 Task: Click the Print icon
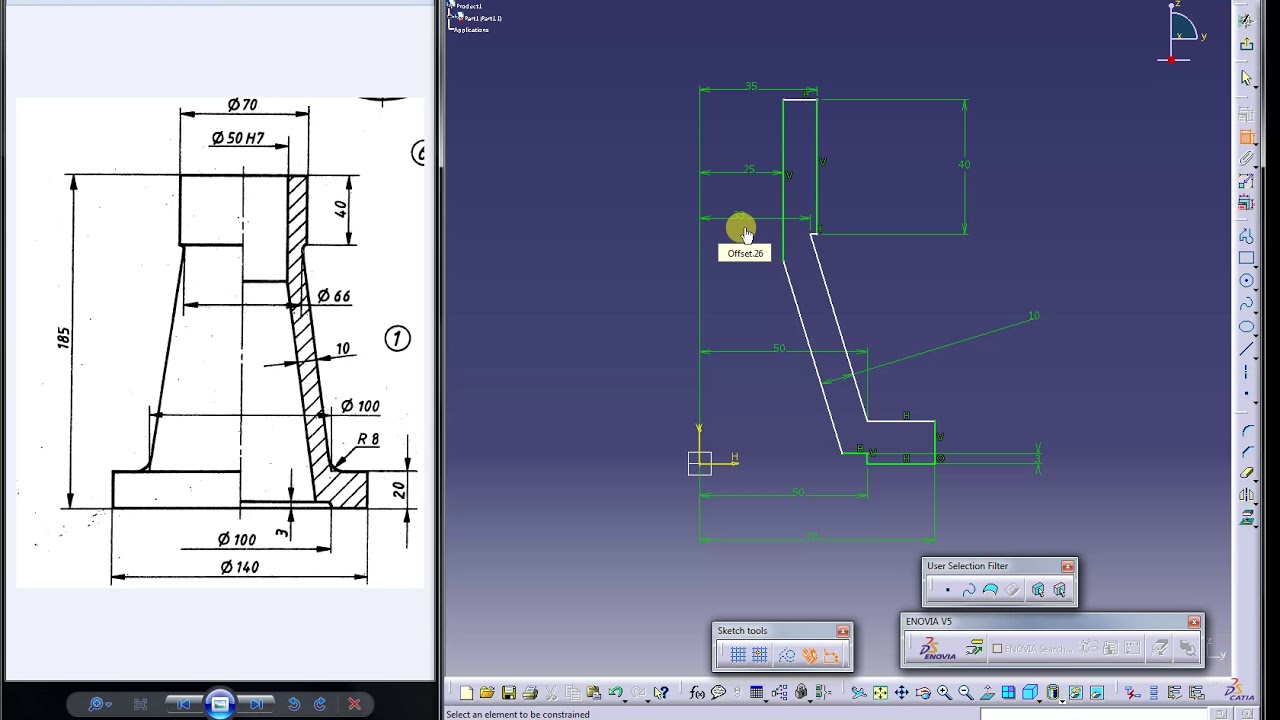tap(530, 692)
